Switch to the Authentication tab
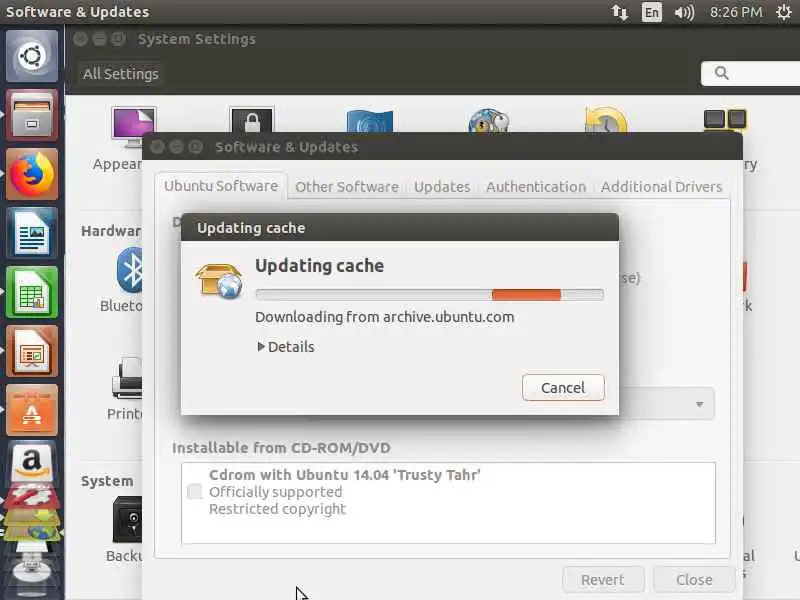 (x=536, y=187)
